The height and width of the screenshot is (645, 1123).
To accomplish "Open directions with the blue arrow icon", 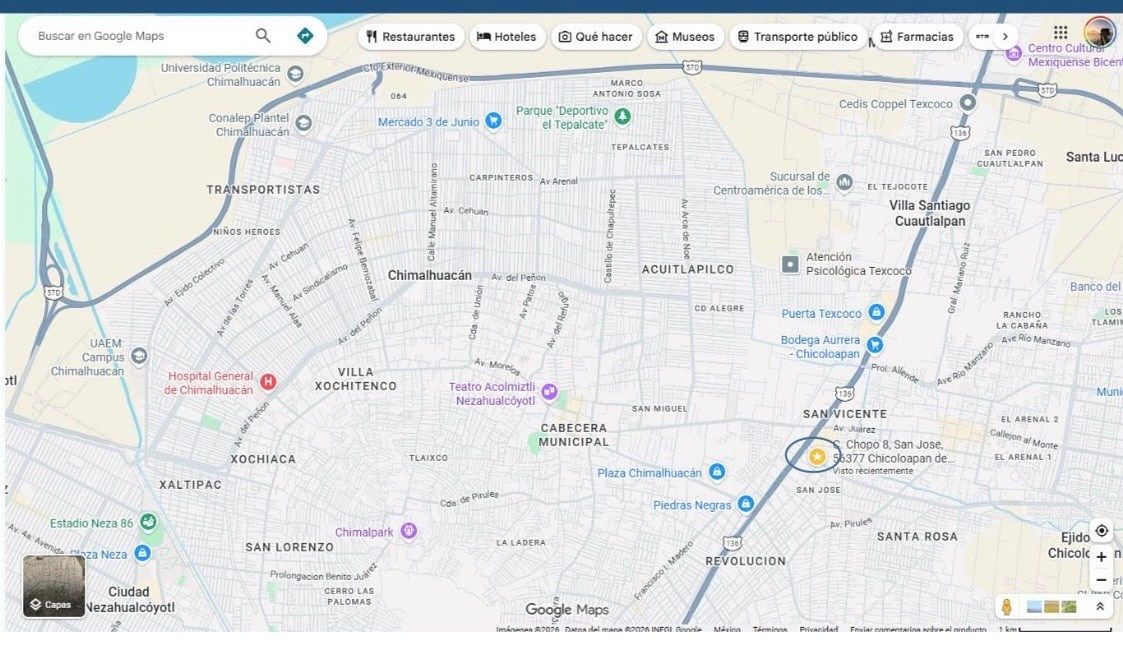I will (x=305, y=35).
